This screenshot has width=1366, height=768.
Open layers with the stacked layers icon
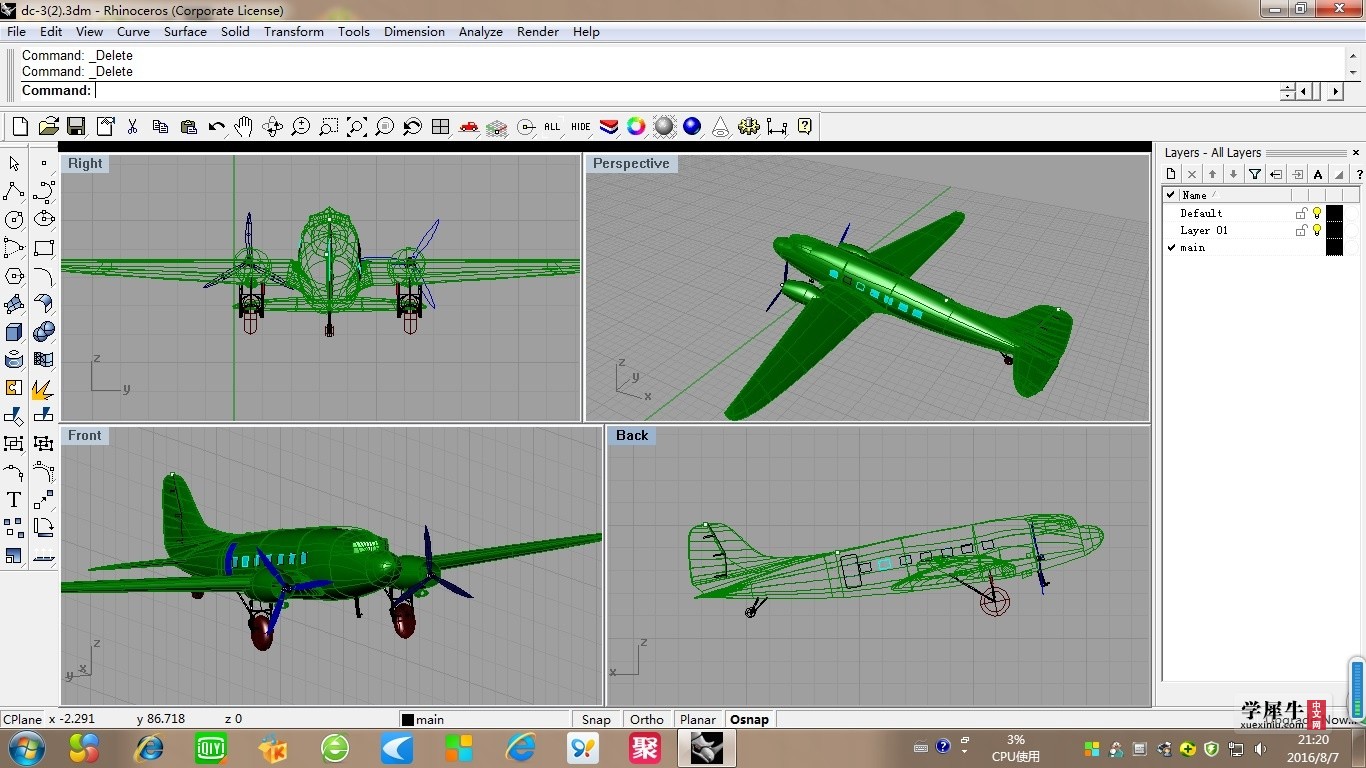[x=609, y=127]
